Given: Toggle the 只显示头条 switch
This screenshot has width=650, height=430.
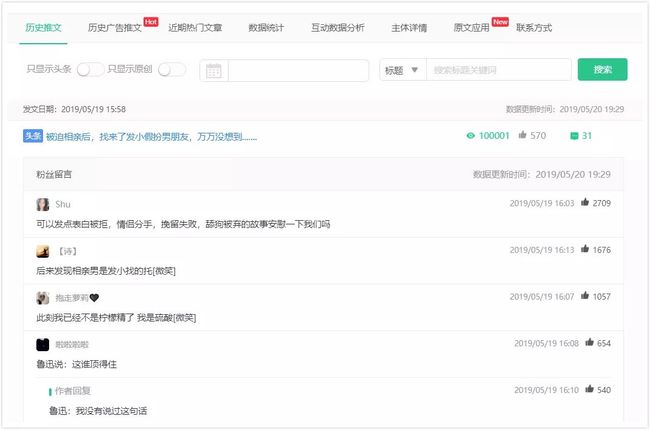Looking at the screenshot, I should click(90, 69).
